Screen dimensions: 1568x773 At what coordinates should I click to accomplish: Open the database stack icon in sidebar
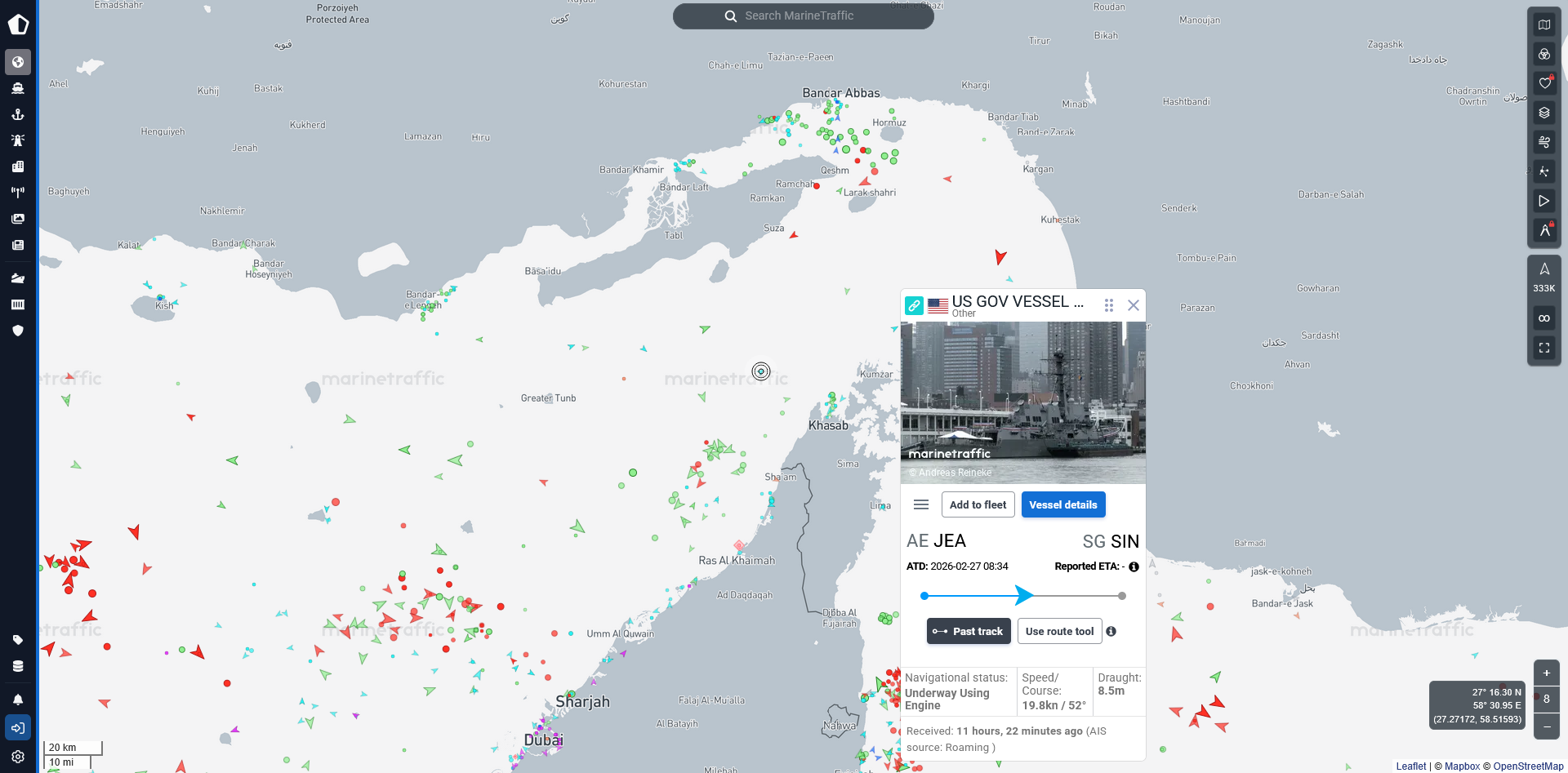(18, 666)
